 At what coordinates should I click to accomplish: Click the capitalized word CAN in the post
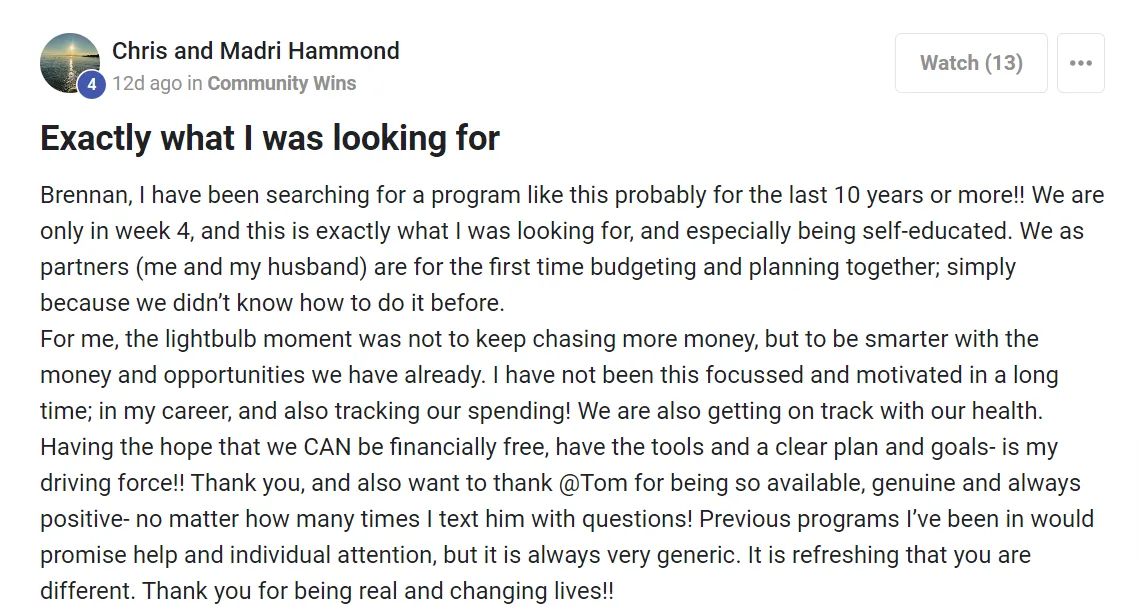tap(326, 446)
